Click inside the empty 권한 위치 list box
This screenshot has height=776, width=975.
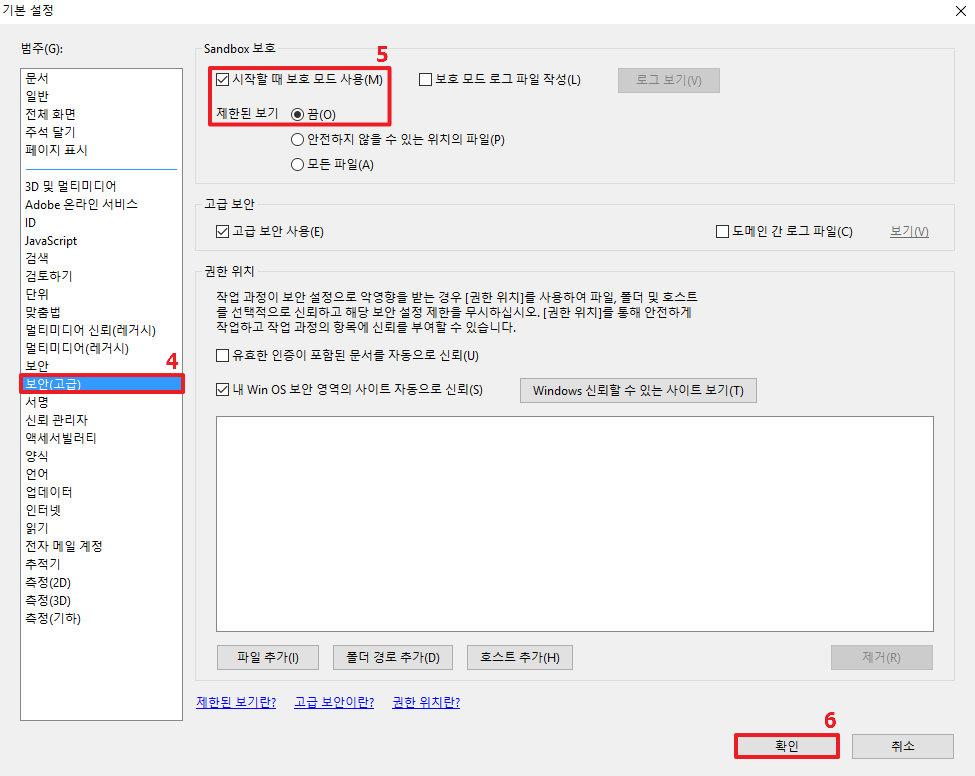[x=574, y=523]
